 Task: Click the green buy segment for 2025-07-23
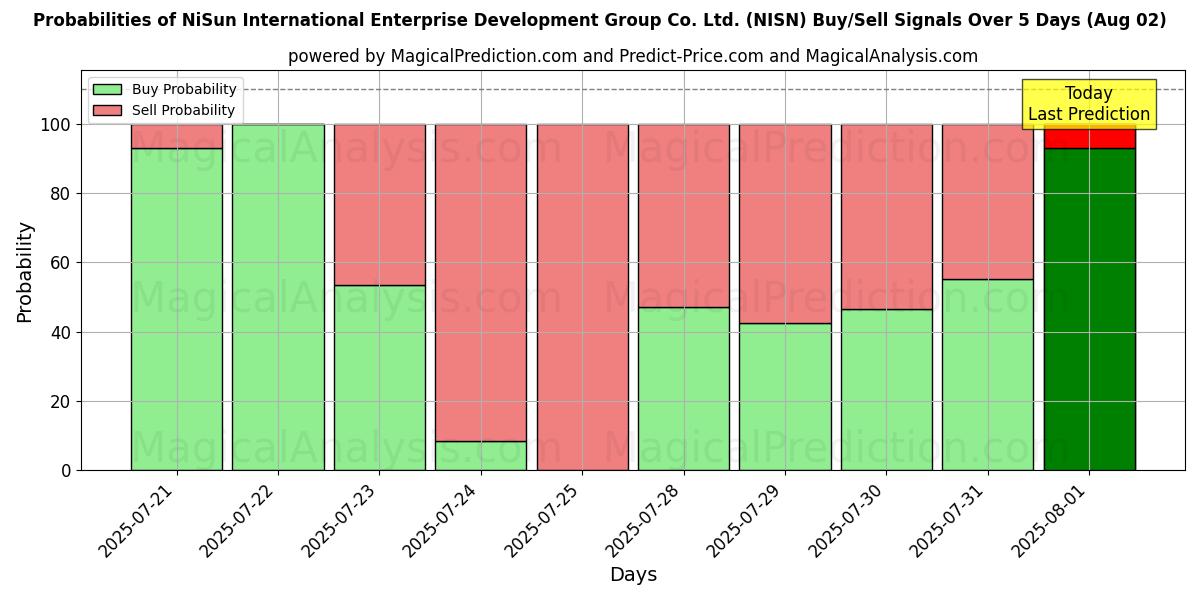click(x=380, y=378)
